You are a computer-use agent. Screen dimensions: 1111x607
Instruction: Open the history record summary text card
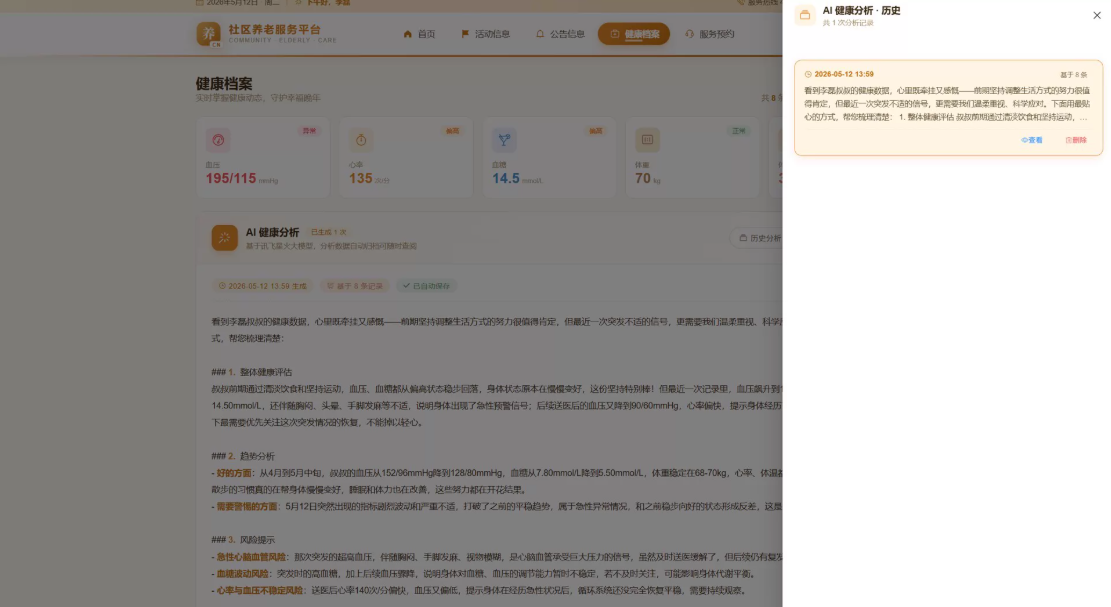point(948,108)
